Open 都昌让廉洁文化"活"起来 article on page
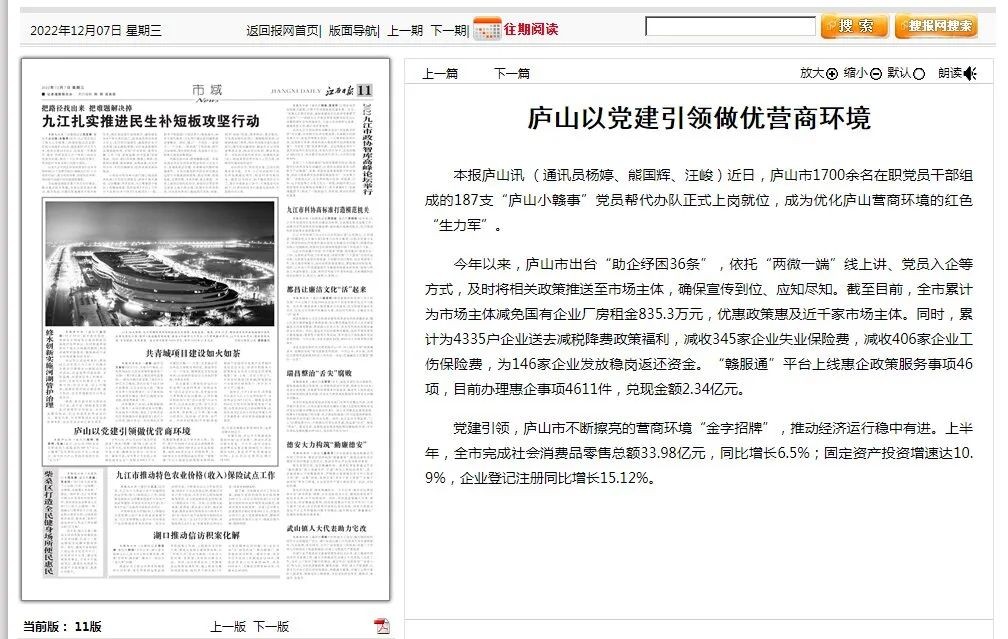This screenshot has height=639, width=1008. tap(327, 289)
